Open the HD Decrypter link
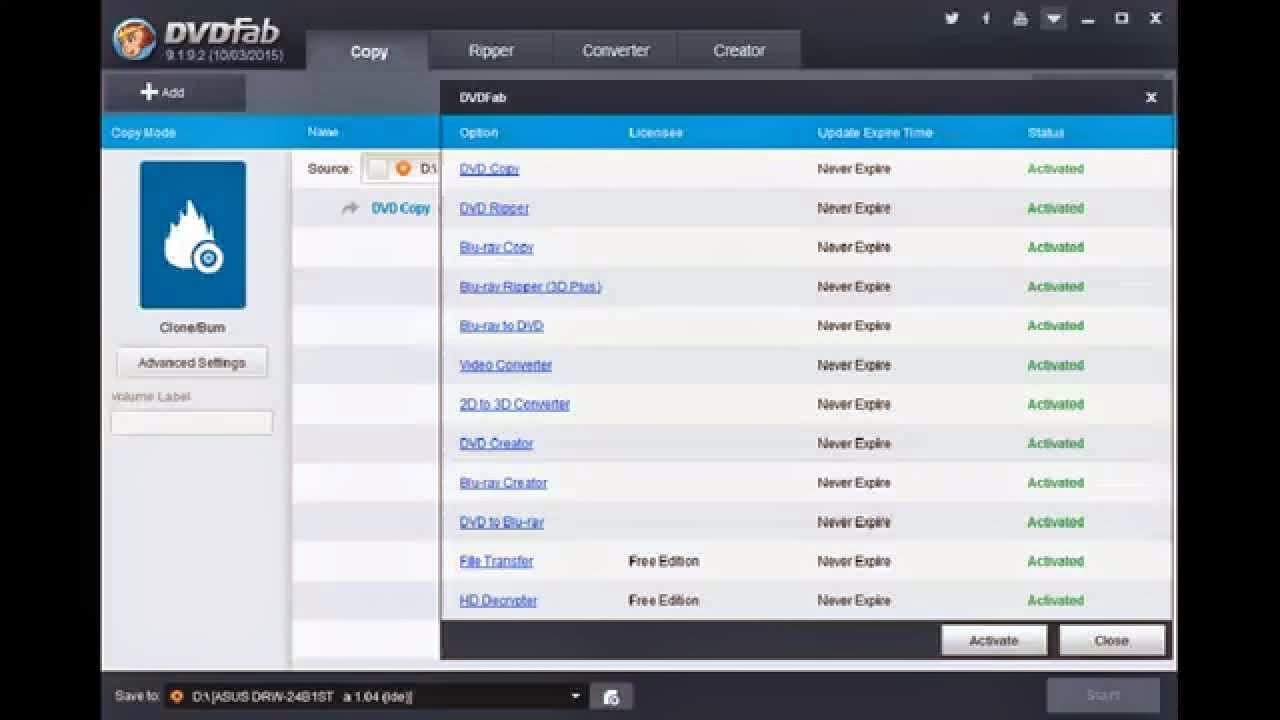 point(498,600)
